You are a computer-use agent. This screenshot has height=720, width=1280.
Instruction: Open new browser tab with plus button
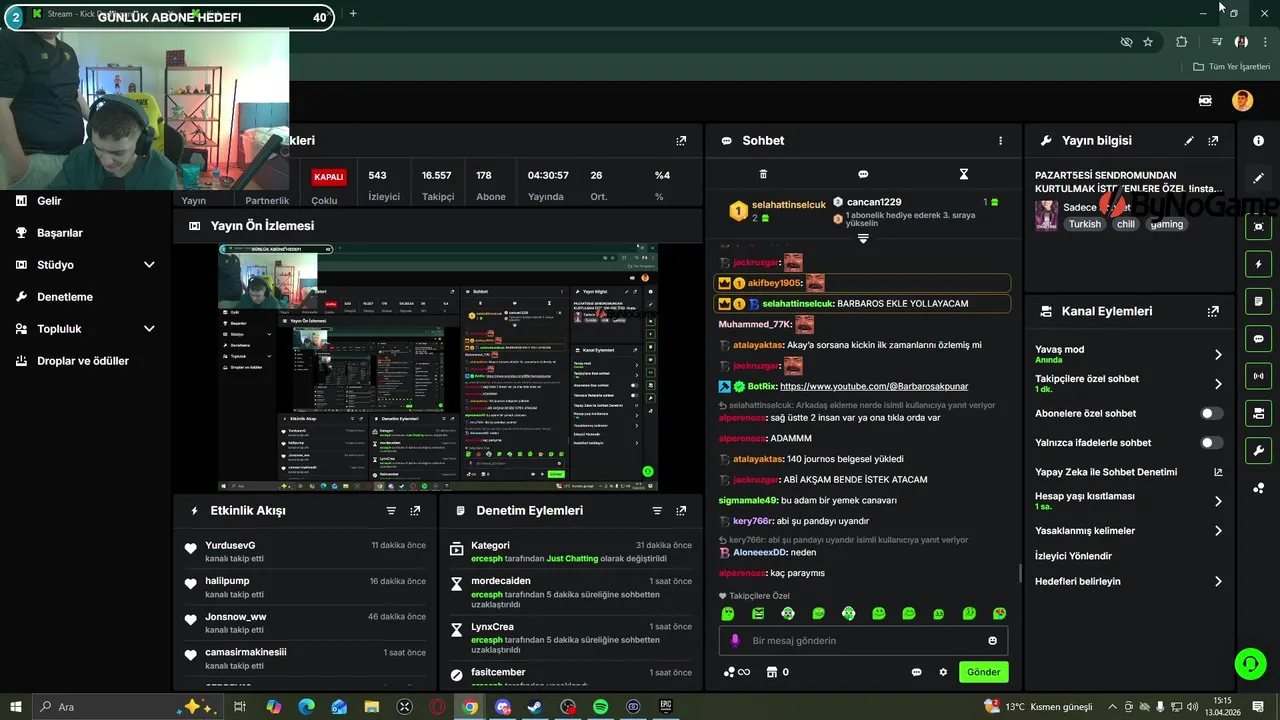pyautogui.click(x=353, y=14)
